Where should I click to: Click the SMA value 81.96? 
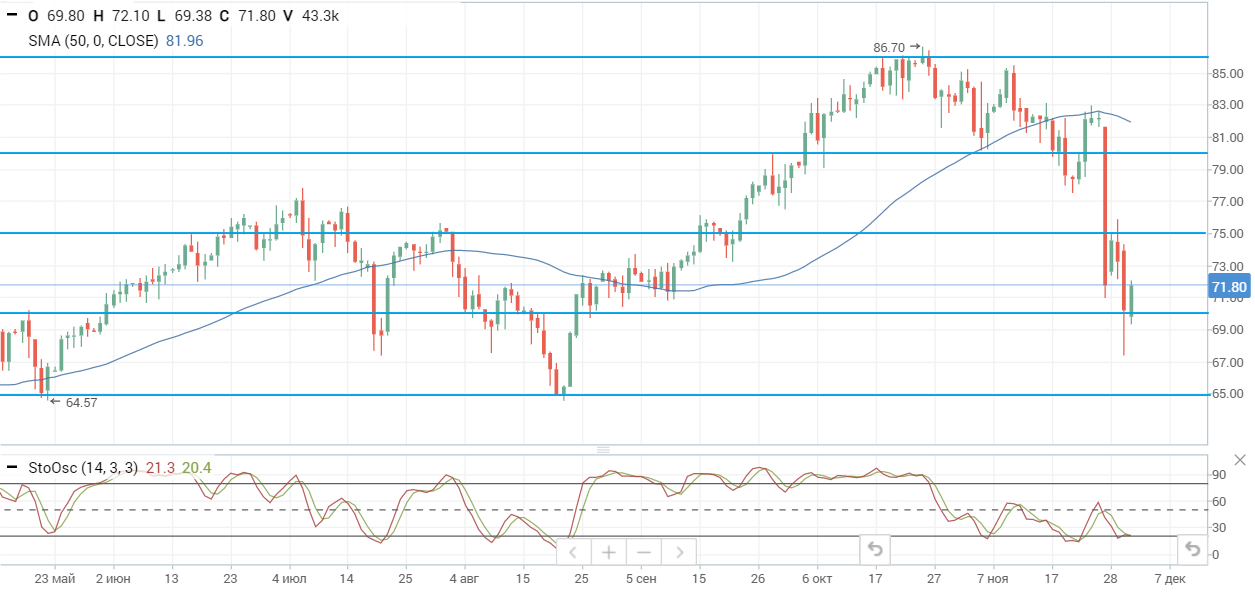[185, 41]
